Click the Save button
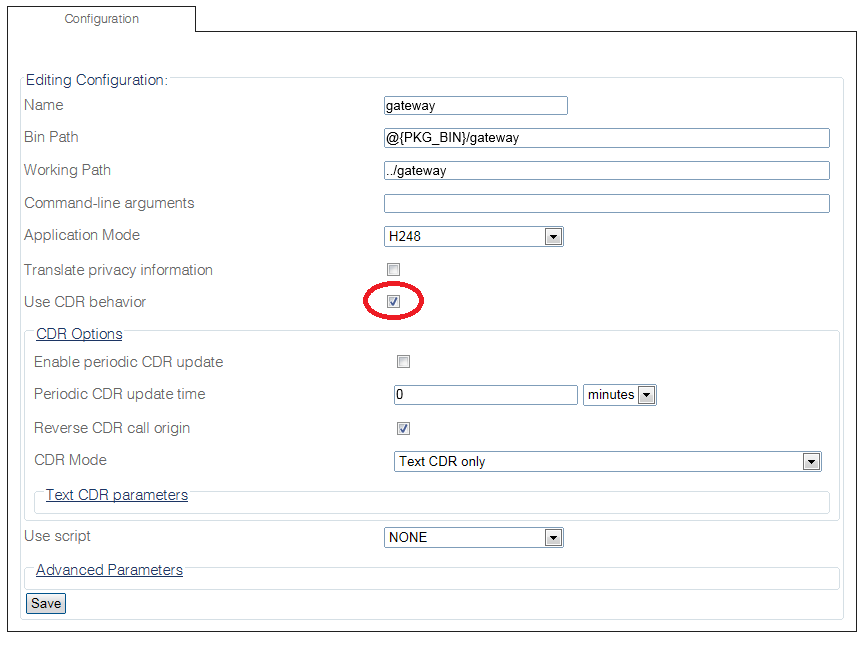Screen dimensions: 863x650 (46, 603)
